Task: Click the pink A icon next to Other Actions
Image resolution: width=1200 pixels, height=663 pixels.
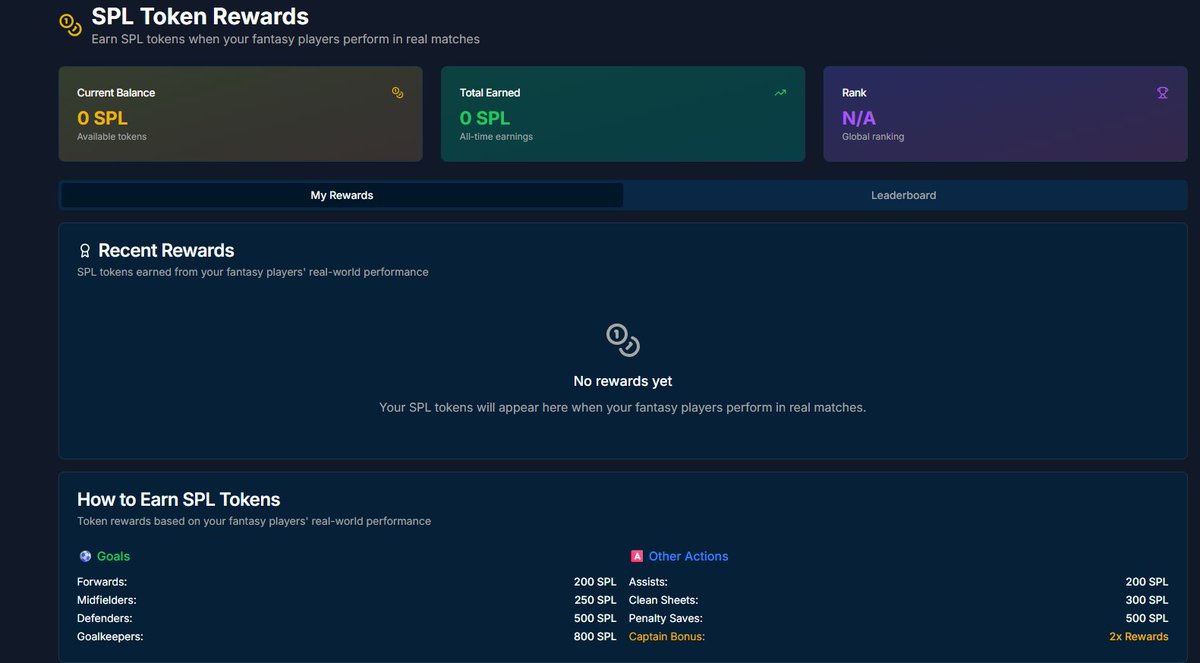Action: point(637,556)
